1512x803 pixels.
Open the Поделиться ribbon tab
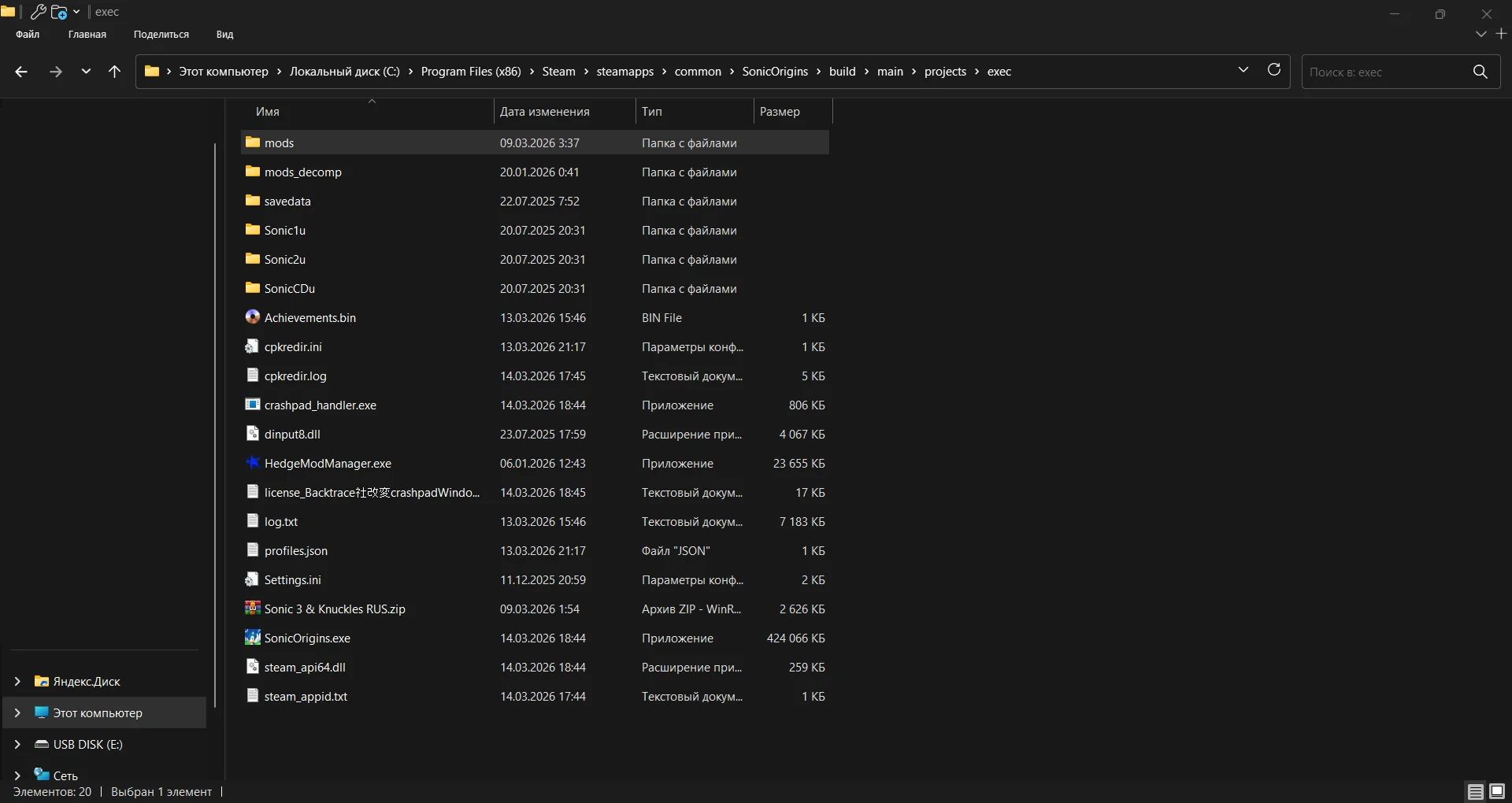[x=161, y=35]
